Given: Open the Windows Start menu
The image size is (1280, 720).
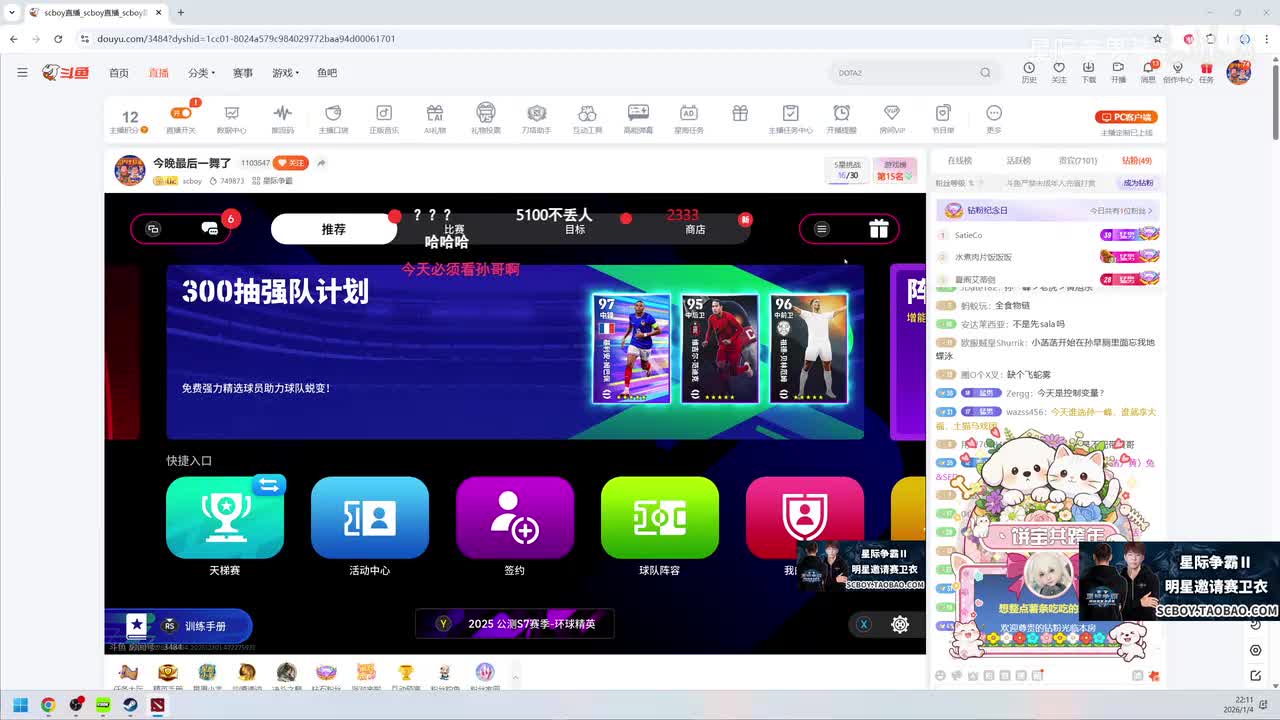Looking at the screenshot, I should [20, 705].
